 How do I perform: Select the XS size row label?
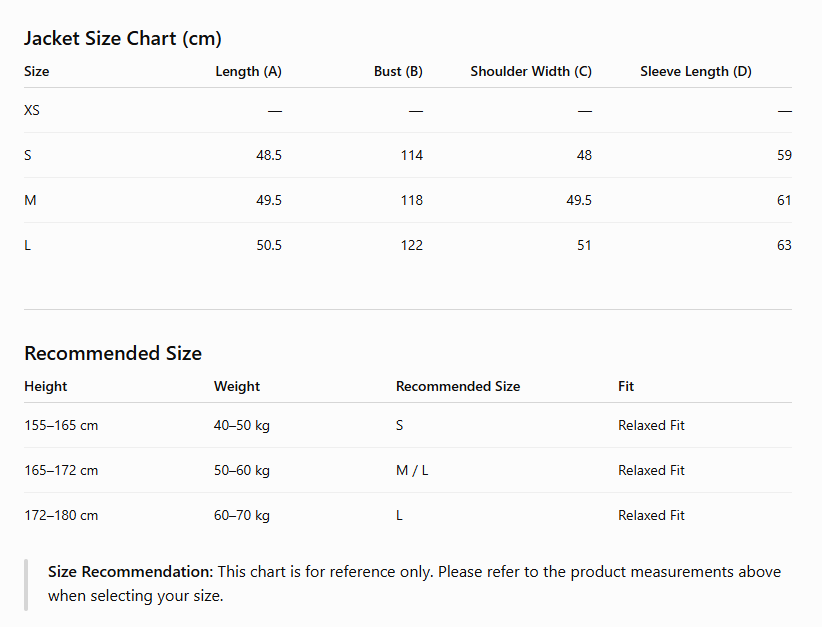click(31, 110)
